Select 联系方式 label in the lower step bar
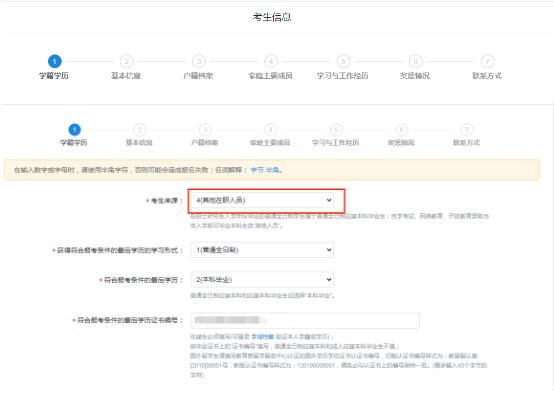This screenshot has width=554, height=399. [x=466, y=142]
